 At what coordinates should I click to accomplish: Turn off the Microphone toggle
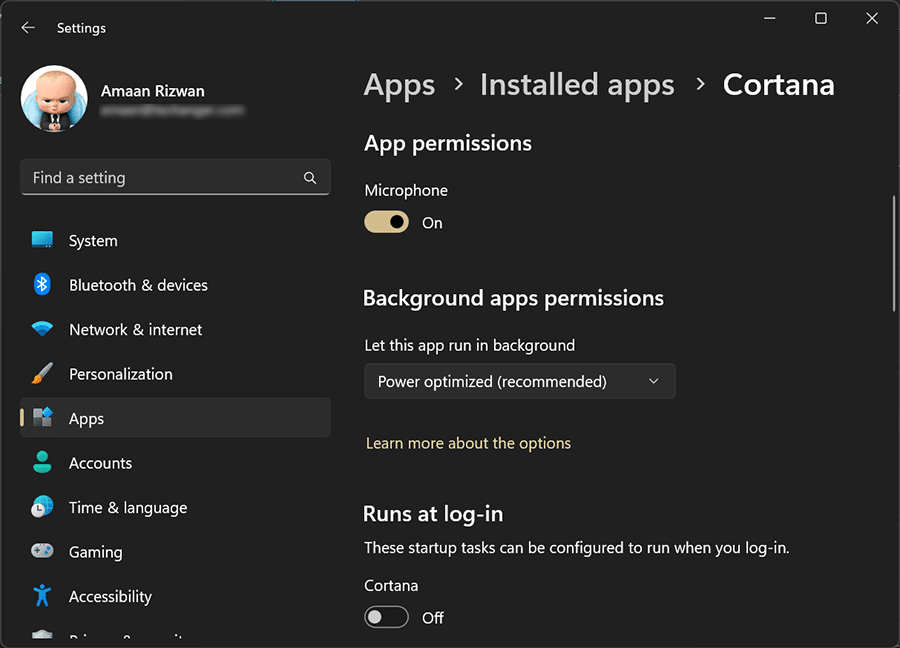tap(386, 222)
